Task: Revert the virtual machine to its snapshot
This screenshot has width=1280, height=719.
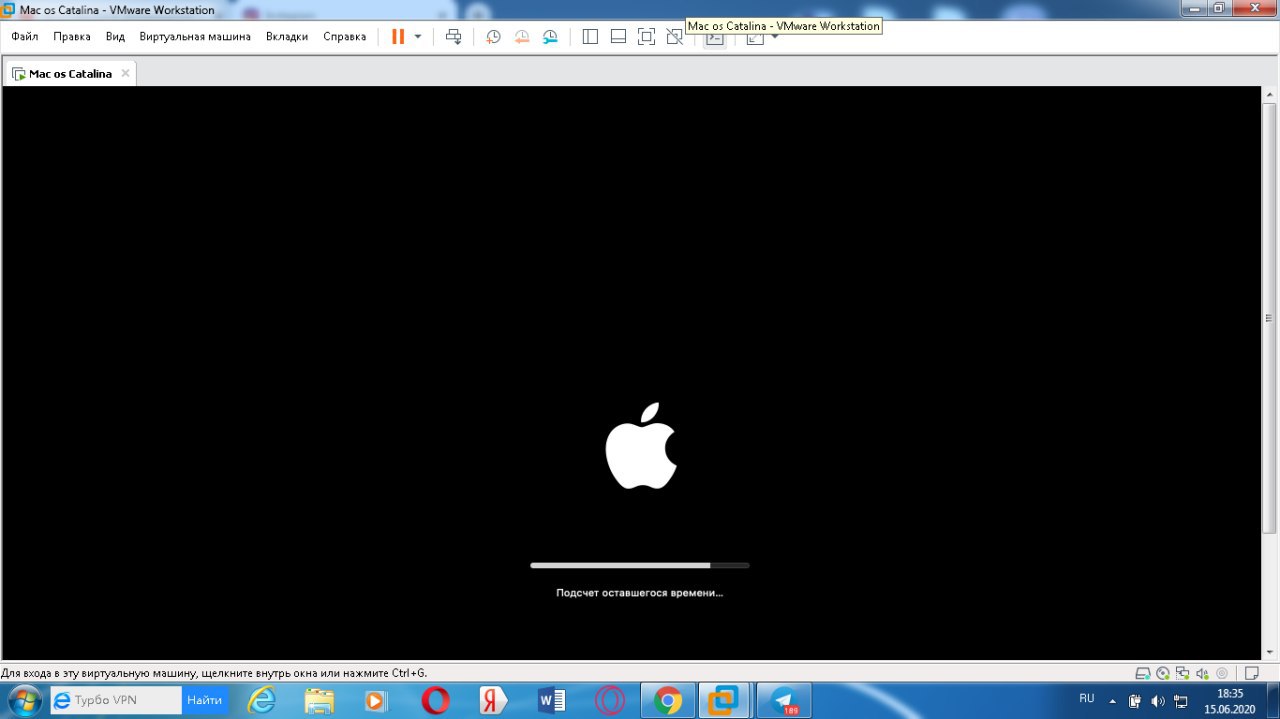Action: pos(521,36)
